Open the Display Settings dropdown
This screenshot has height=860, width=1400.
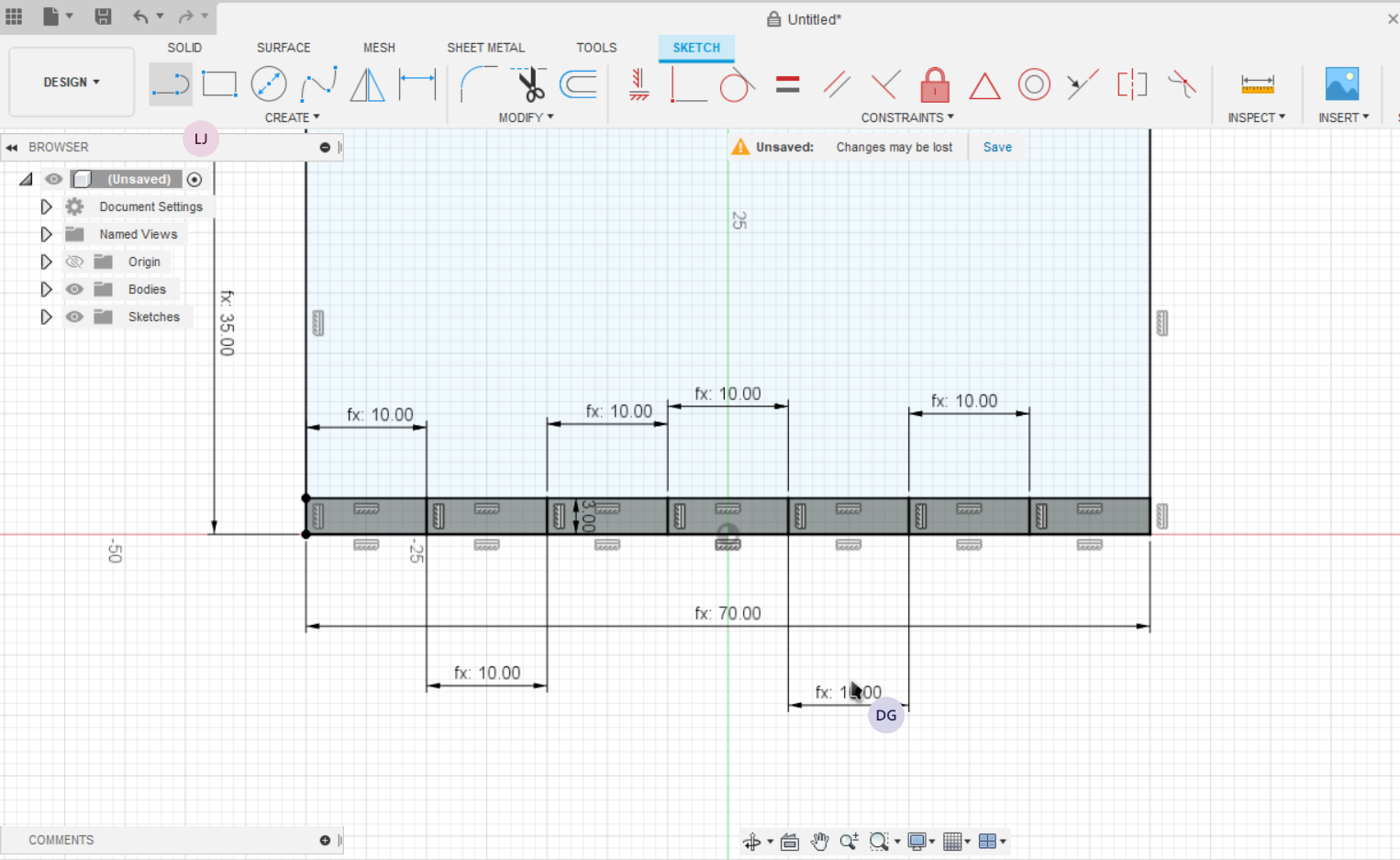pos(920,842)
